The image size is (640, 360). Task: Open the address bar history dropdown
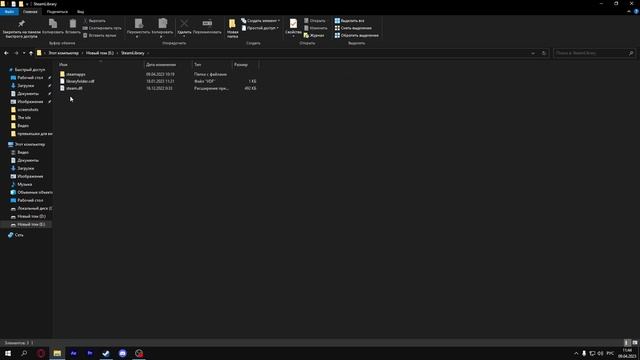pyautogui.click(x=533, y=53)
